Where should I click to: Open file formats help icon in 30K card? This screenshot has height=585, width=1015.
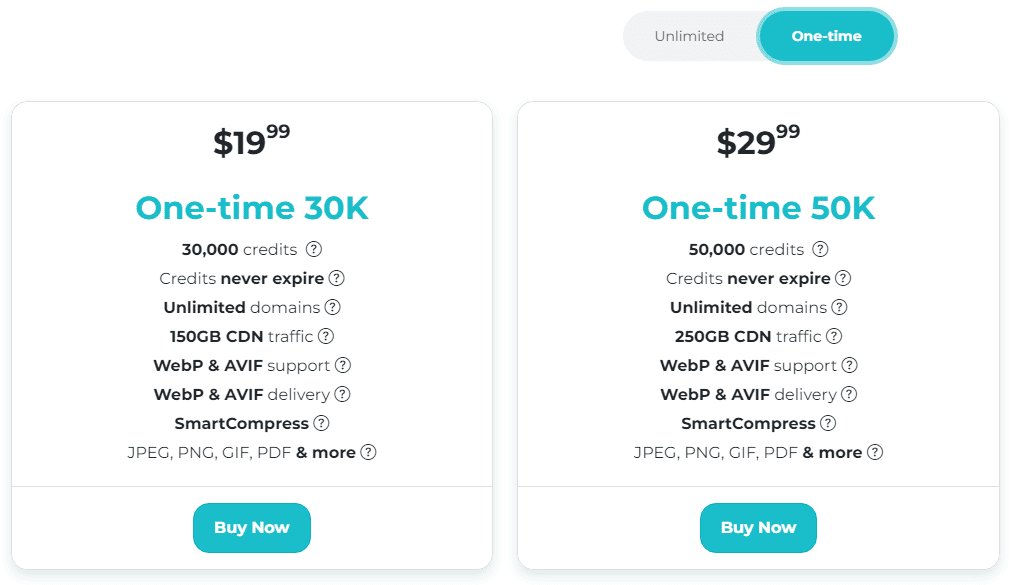[368, 452]
